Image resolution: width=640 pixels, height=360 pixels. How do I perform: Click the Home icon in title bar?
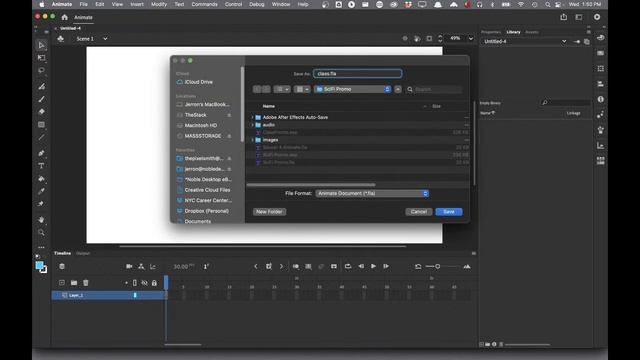coord(64,17)
